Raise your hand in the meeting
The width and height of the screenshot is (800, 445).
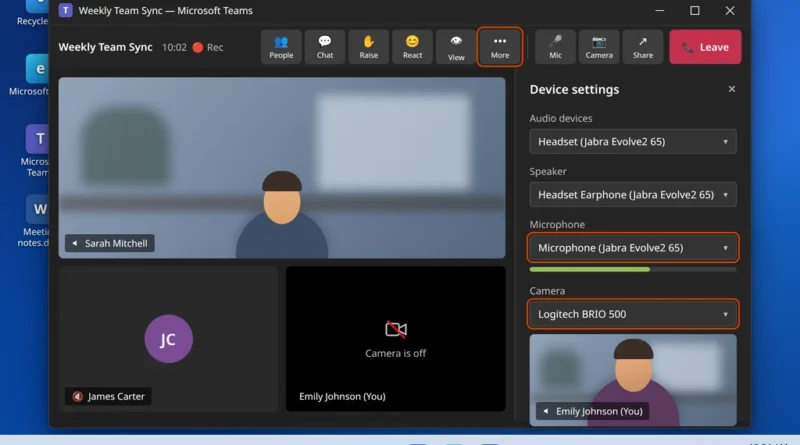tap(368, 47)
